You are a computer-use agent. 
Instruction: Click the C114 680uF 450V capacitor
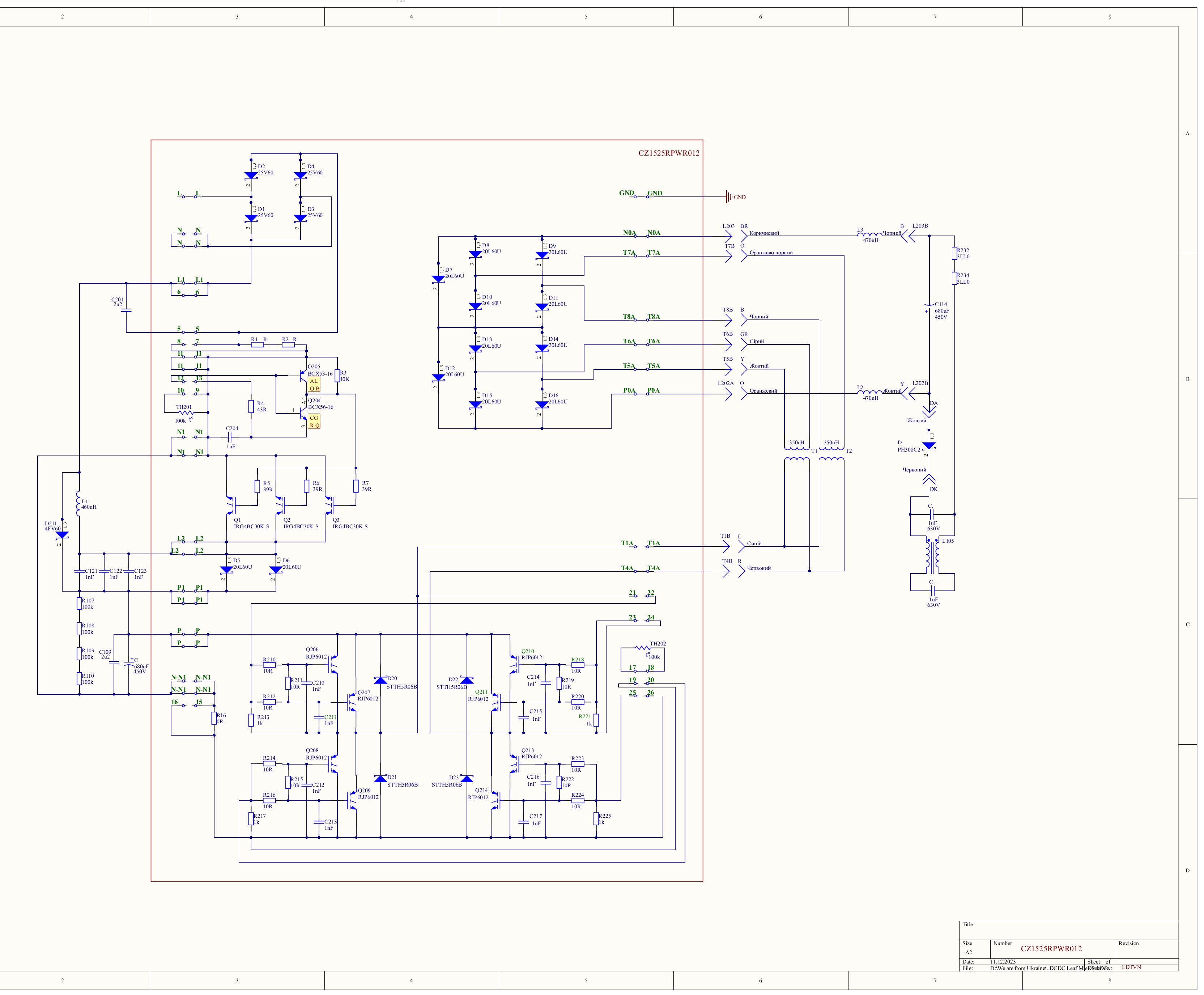point(929,306)
